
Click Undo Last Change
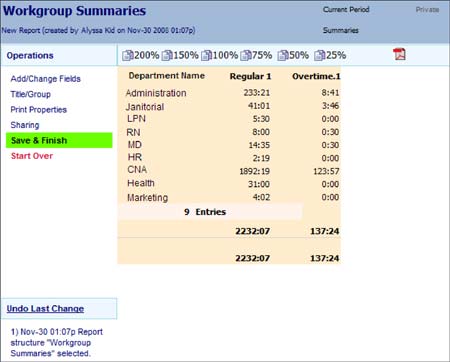tap(45, 309)
